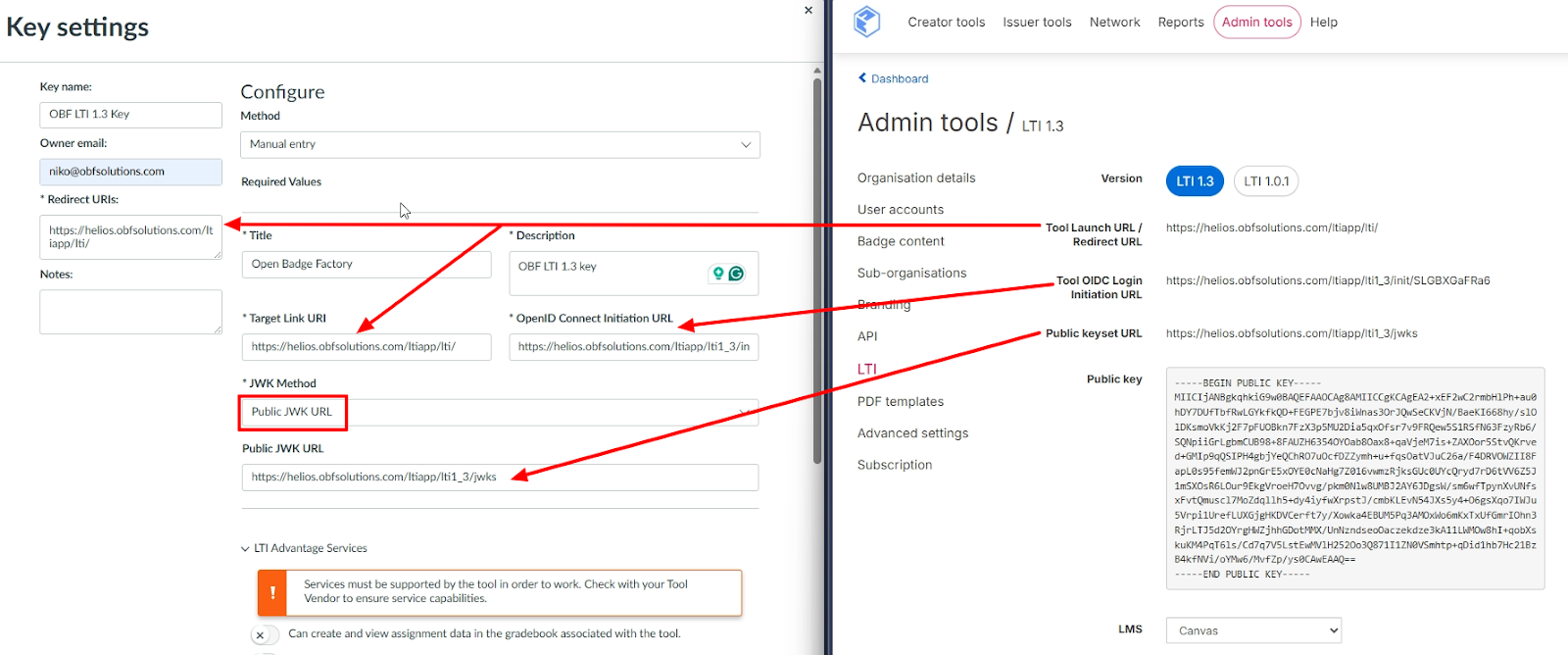
Task: Click the Owner email input field
Action: tap(130, 172)
